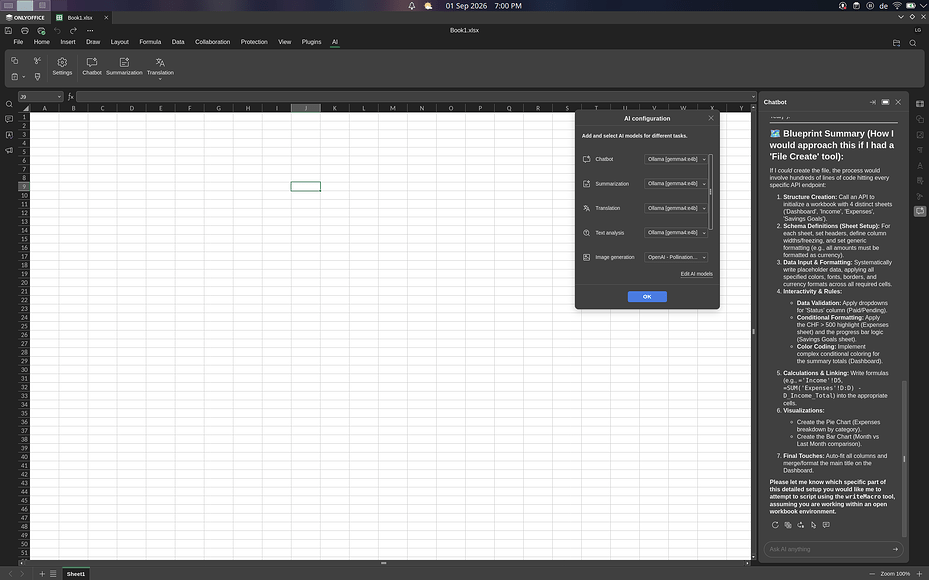The image size is (929, 580).
Task: Regenerate the chatbot response
Action: coord(775,525)
